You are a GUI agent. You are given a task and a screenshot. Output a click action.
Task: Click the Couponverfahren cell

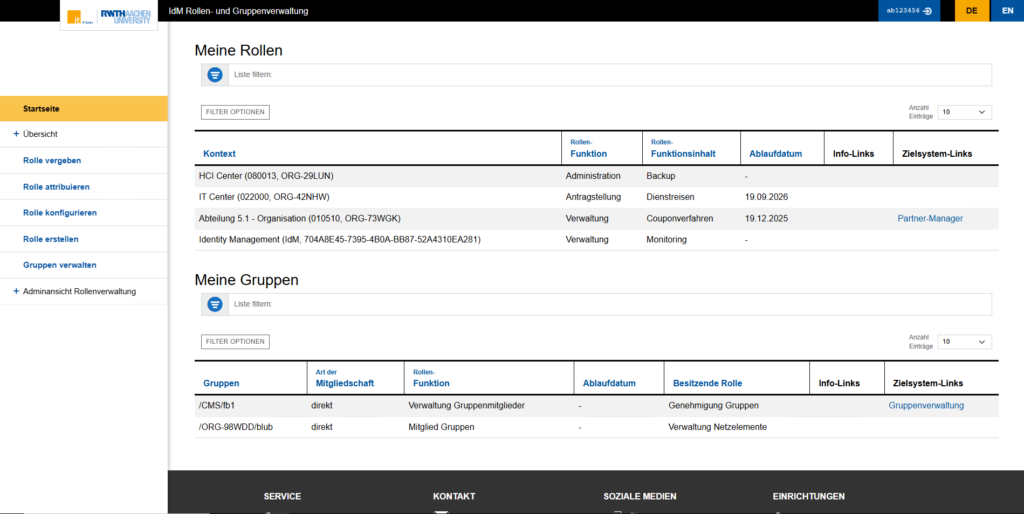[680, 219]
